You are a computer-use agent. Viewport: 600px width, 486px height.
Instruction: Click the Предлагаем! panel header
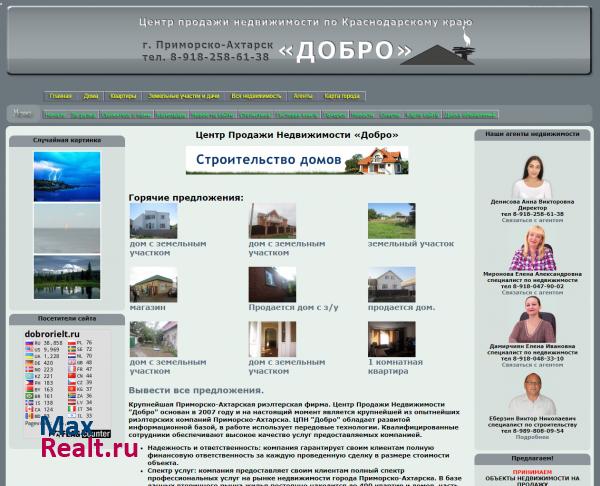pos(532,458)
